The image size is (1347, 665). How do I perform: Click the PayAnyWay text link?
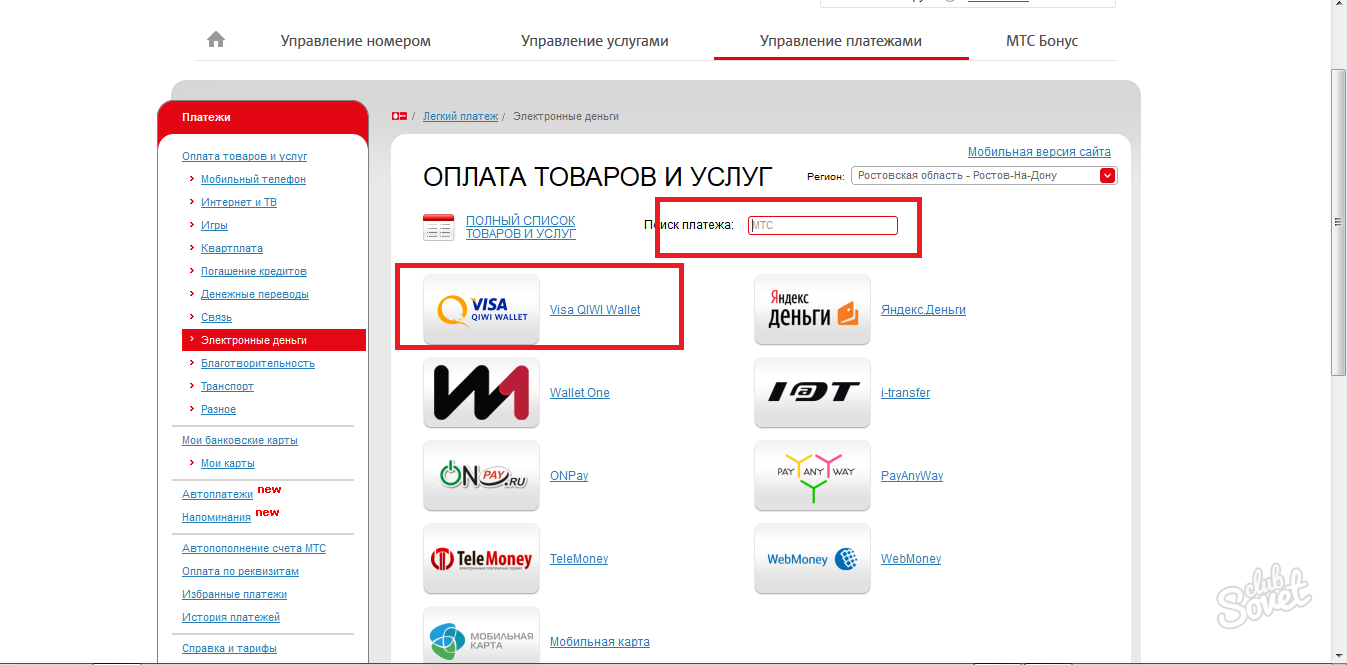pyautogui.click(x=912, y=476)
